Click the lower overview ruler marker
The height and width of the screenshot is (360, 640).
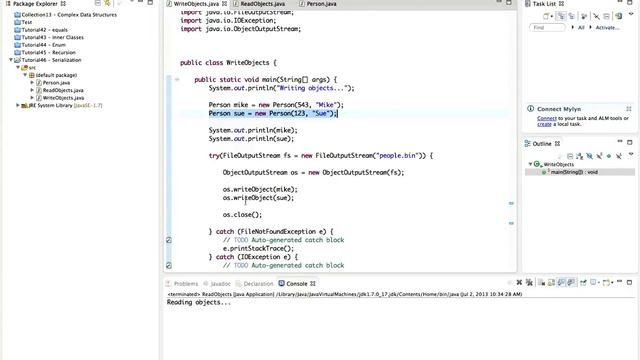pyautogui.click(x=511, y=223)
